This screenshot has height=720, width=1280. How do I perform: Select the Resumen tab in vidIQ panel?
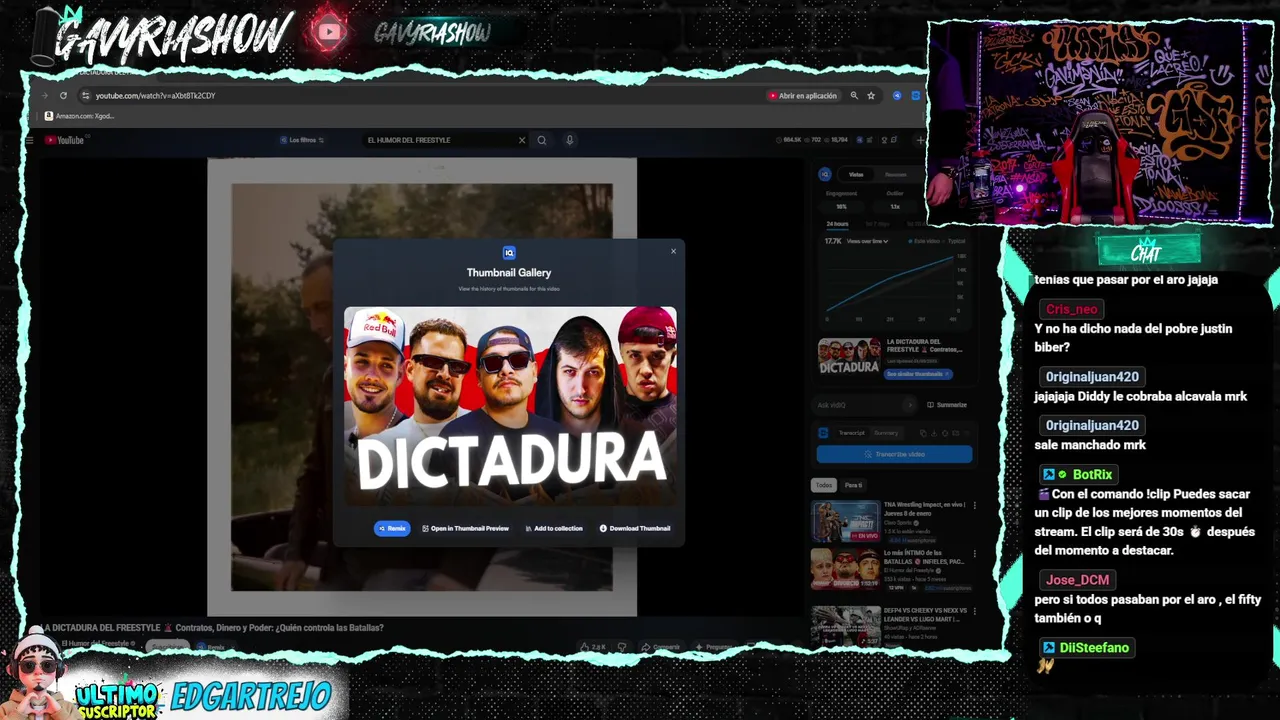click(x=896, y=174)
